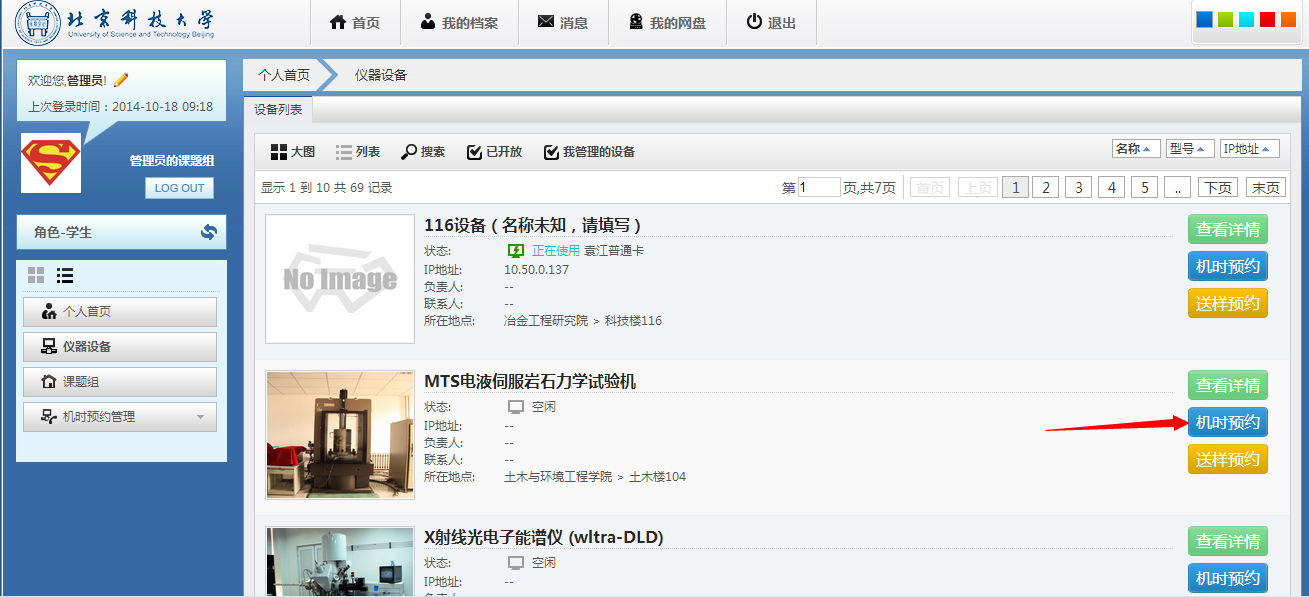
Task: Click 机时预约 for MTS电液伺服岩石力学试验机
Action: (1227, 422)
